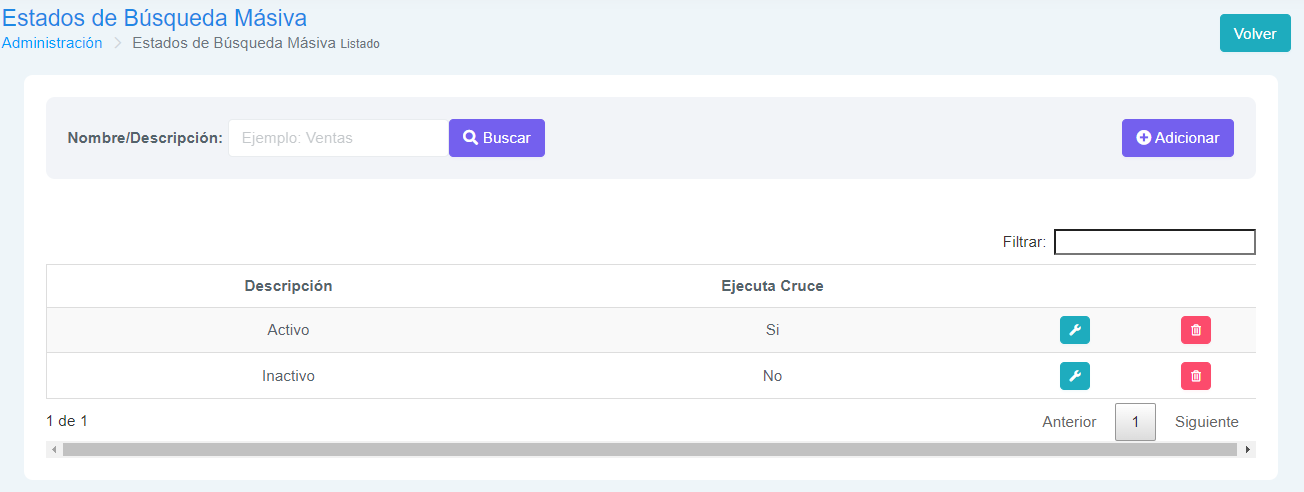
Task: Delete the Inactivo row using trash icon
Action: 1195,376
